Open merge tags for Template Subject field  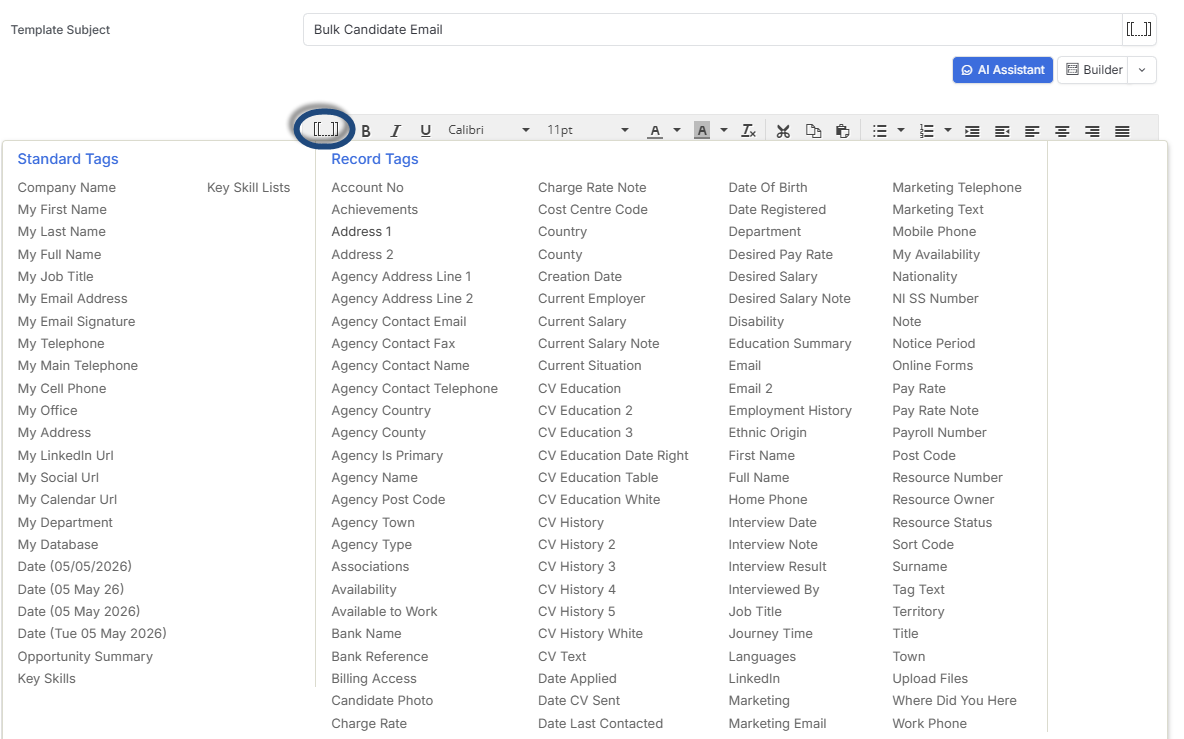pyautogui.click(x=1139, y=29)
